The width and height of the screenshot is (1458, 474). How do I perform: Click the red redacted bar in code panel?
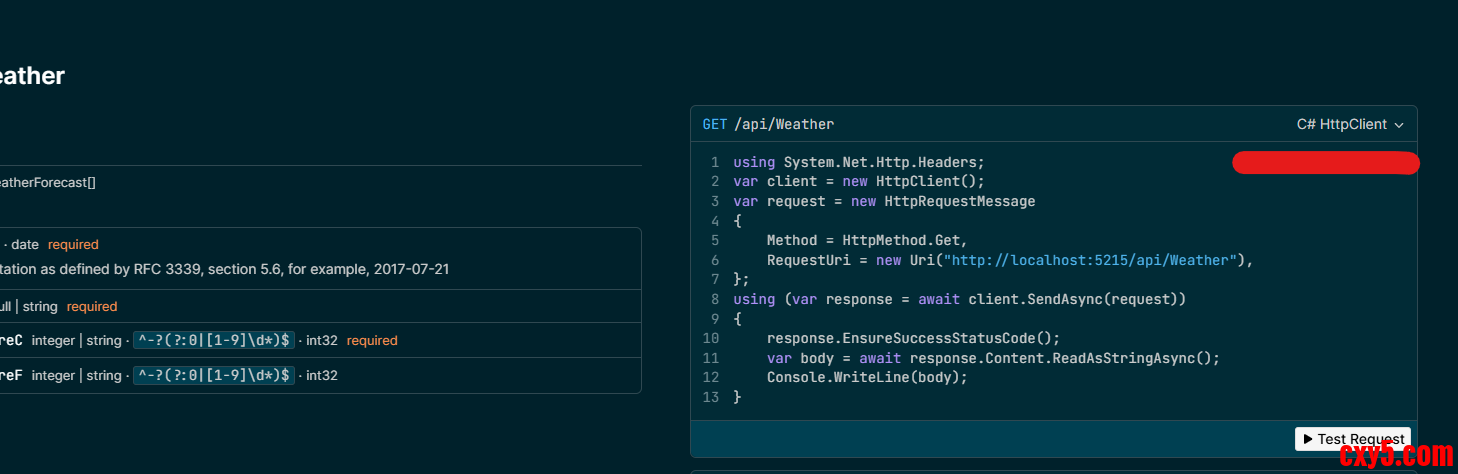click(1325, 163)
